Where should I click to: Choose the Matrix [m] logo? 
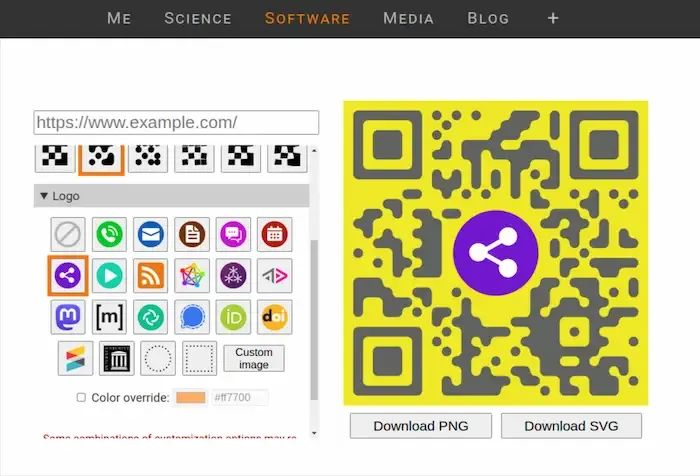pos(109,317)
